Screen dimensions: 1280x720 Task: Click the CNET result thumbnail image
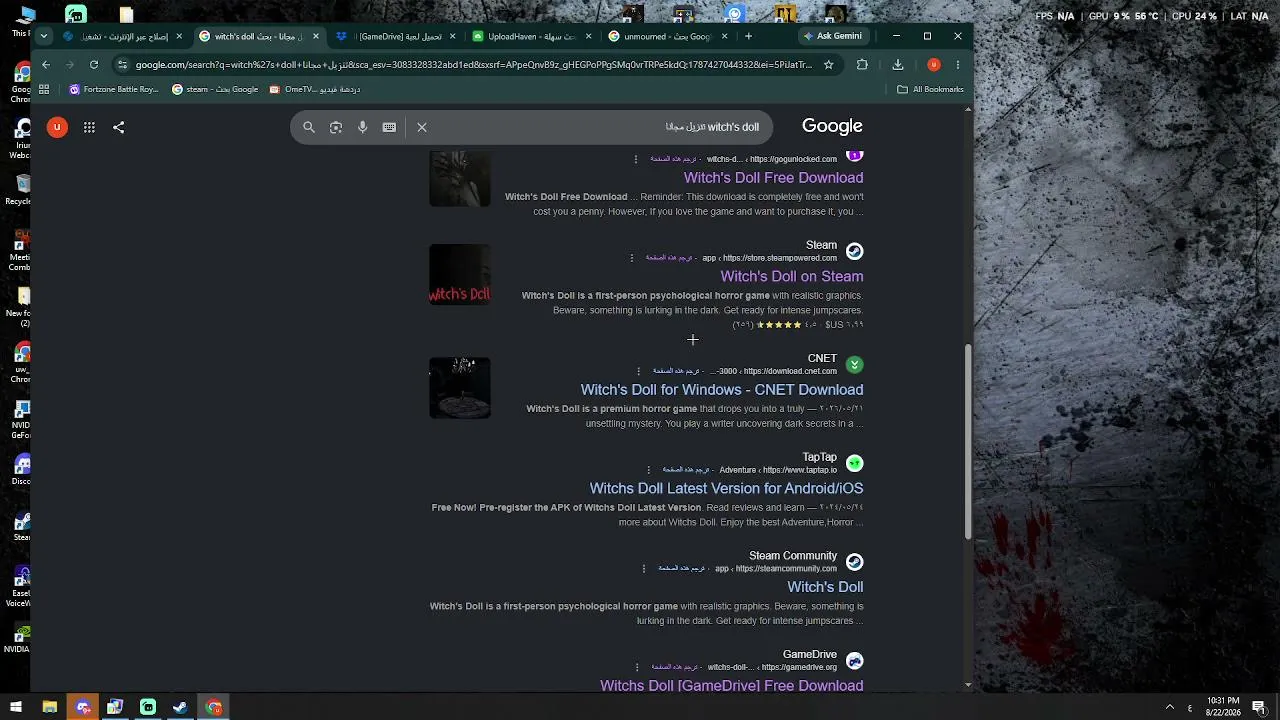460,388
